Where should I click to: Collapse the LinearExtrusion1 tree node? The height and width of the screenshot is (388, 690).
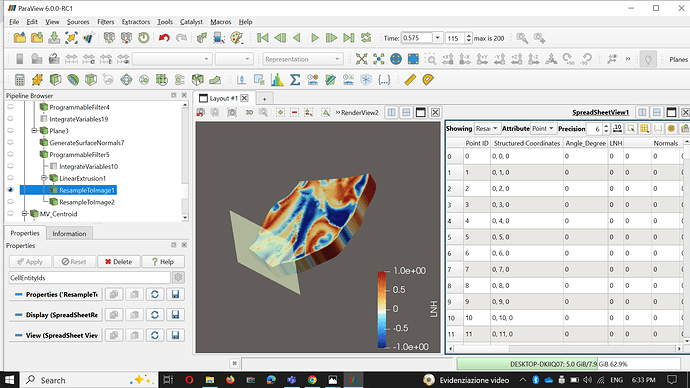tap(44, 178)
